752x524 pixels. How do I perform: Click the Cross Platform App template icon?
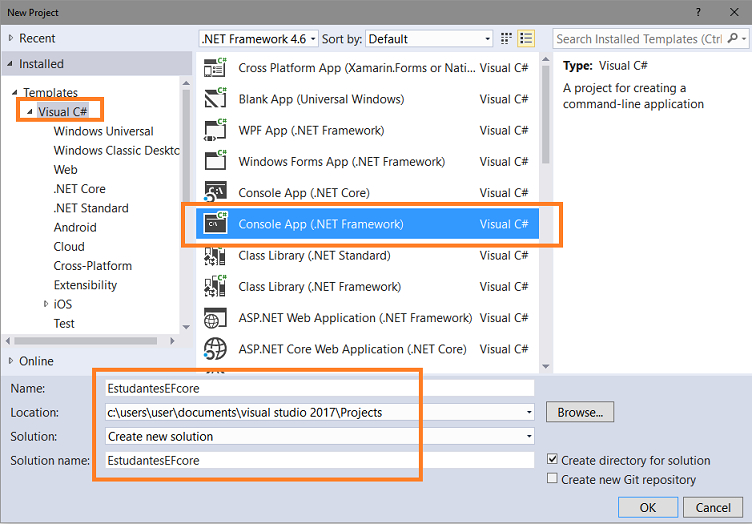point(215,68)
